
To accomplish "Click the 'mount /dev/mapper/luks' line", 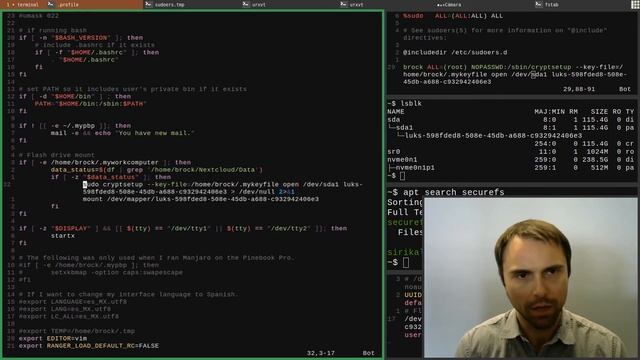I will [201, 199].
